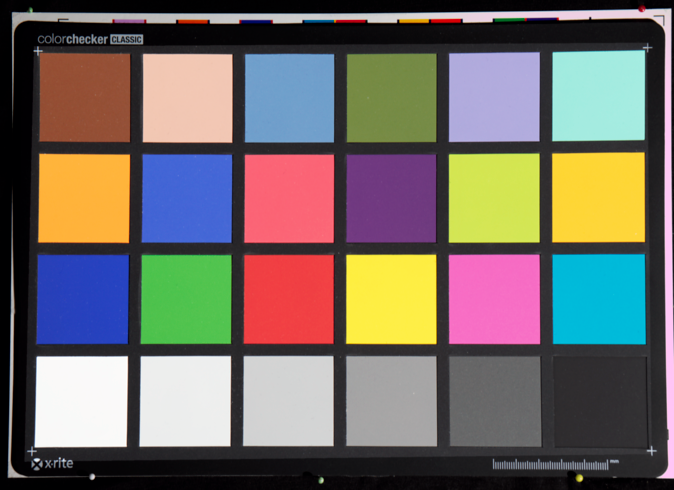Select the lime yellow-green patch
Viewport: 674px width, 490px height.
494,198
